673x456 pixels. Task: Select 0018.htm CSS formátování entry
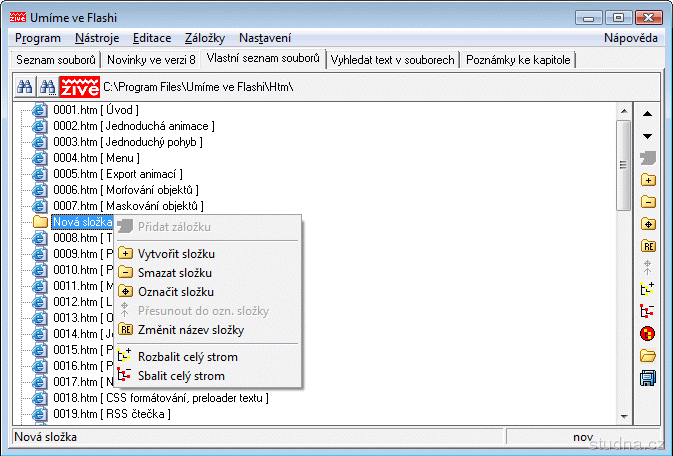pyautogui.click(x=161, y=398)
